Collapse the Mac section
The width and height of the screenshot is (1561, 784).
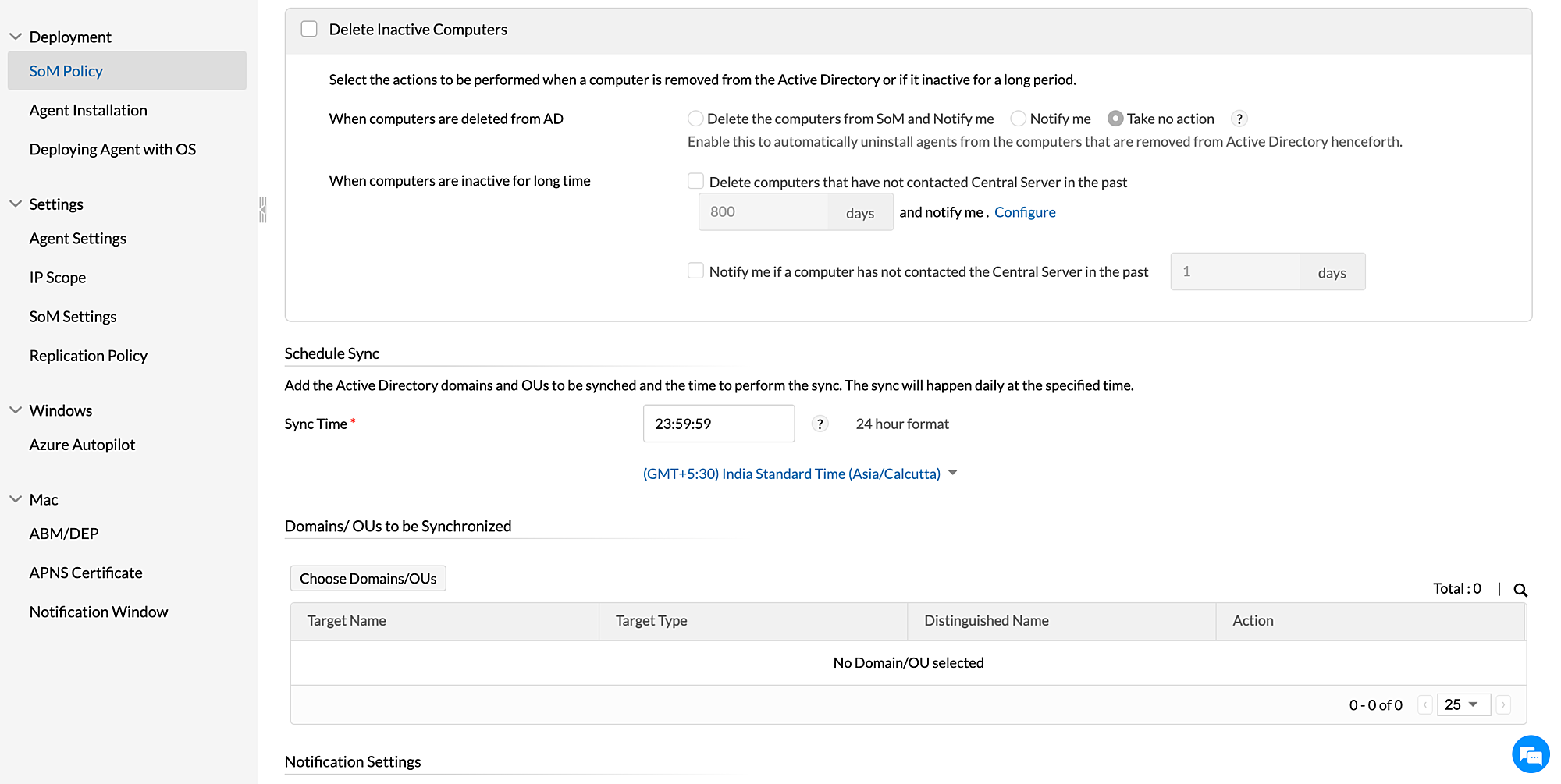(16, 499)
